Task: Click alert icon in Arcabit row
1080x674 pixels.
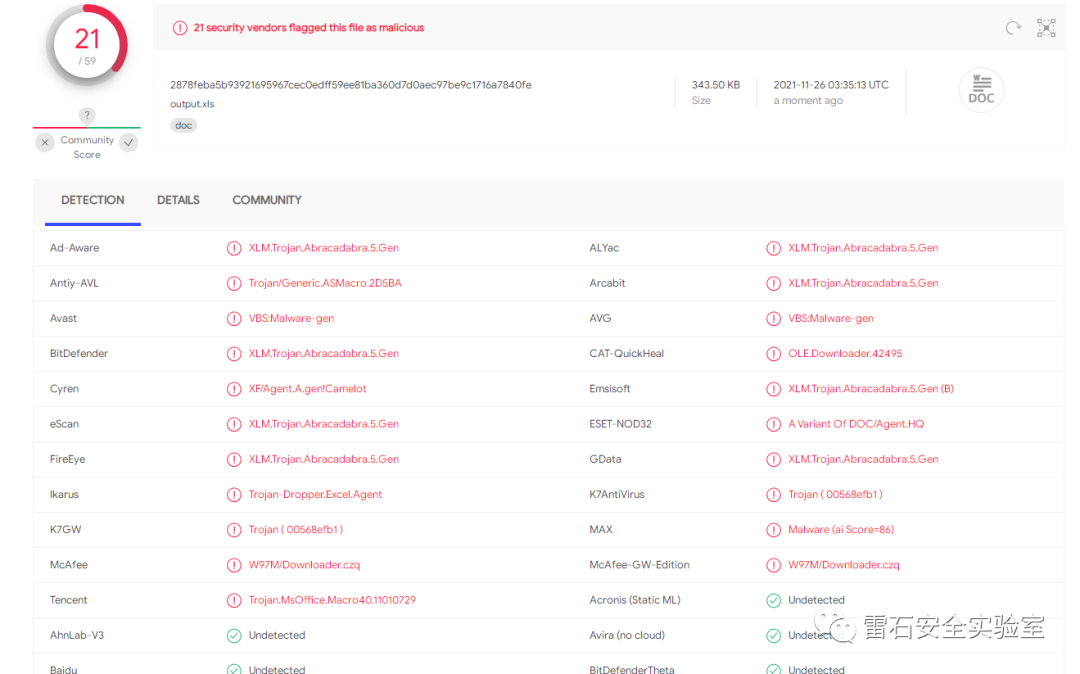Action: click(x=773, y=283)
